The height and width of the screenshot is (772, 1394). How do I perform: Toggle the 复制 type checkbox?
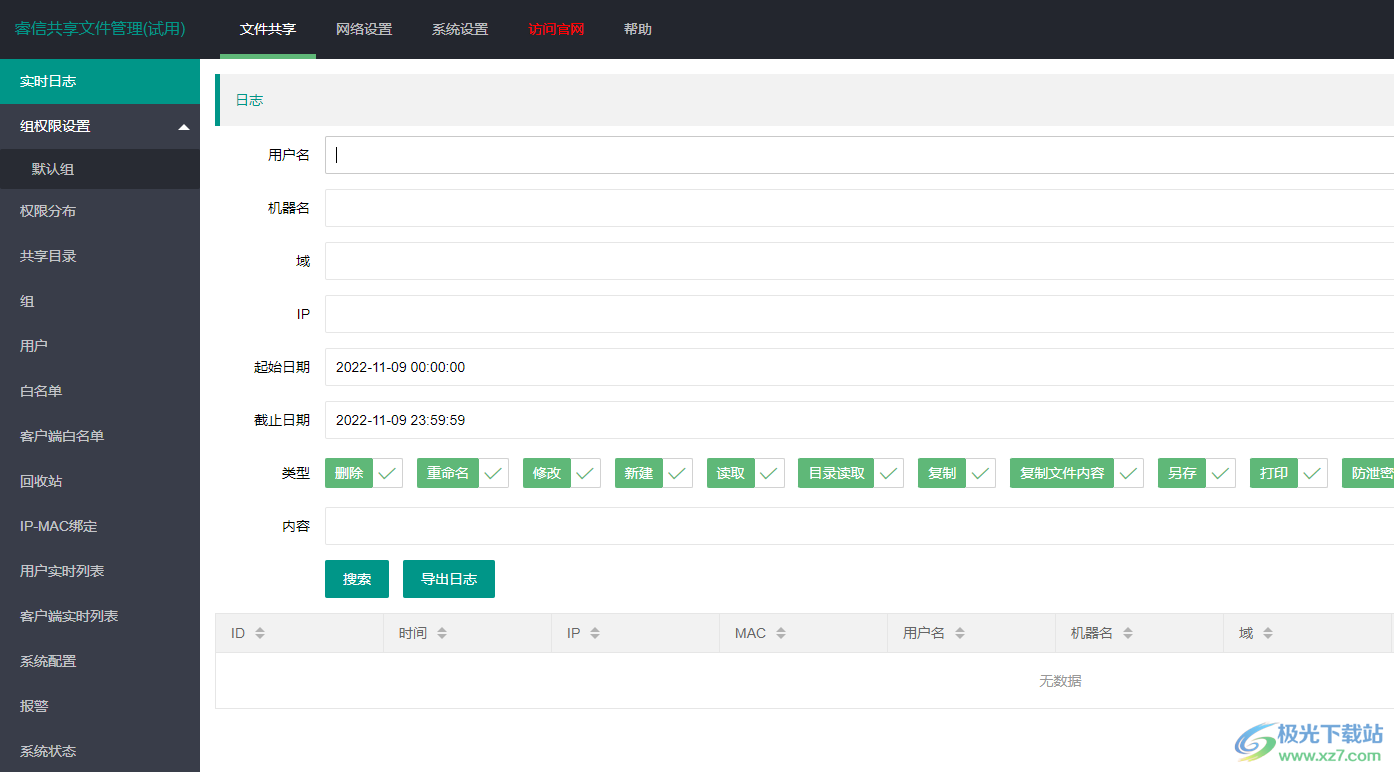coord(957,473)
